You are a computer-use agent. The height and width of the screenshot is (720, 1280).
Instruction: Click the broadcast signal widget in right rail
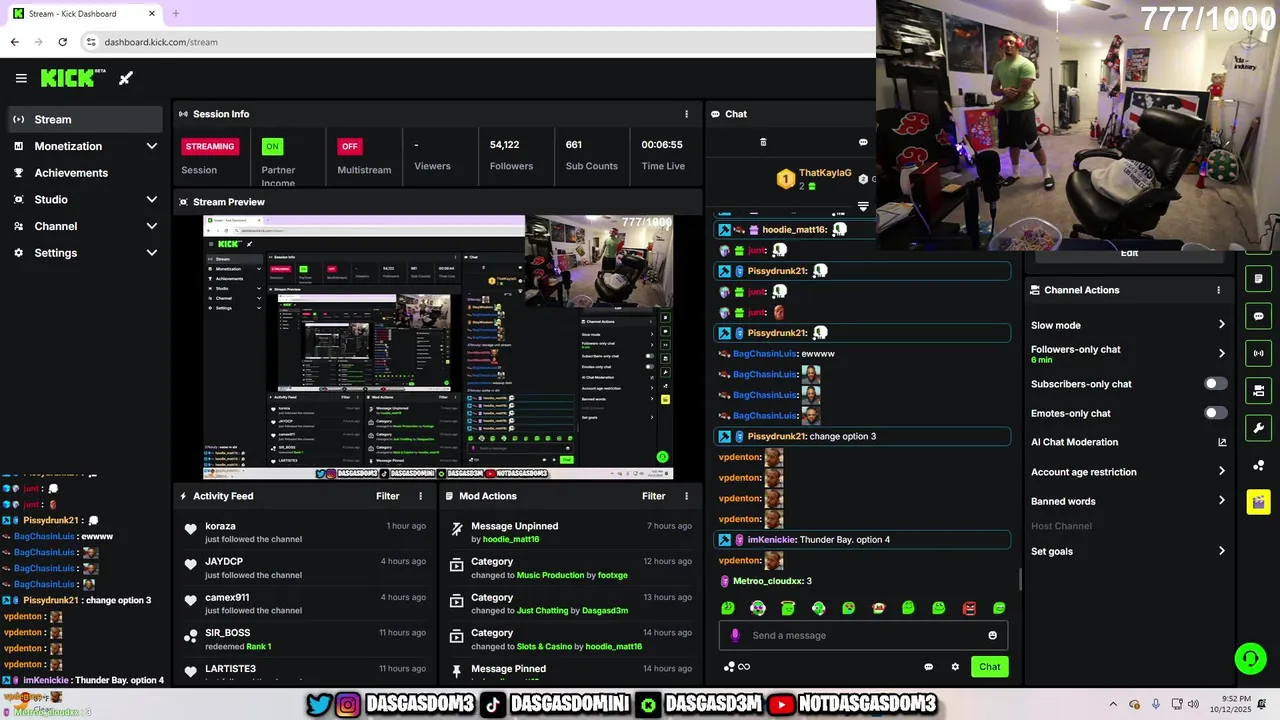coord(1258,353)
